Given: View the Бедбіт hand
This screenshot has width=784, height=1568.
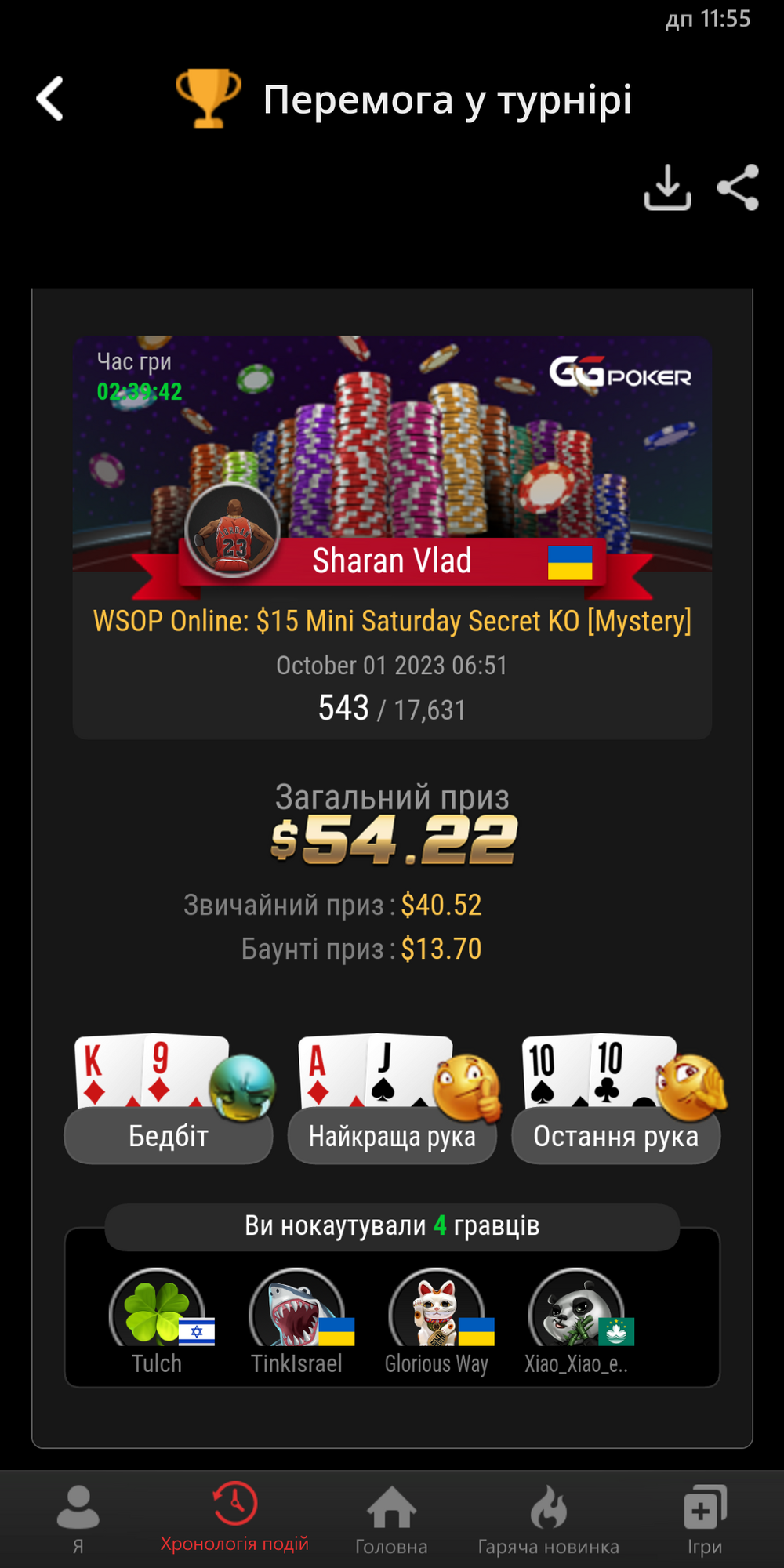Looking at the screenshot, I should (x=169, y=1098).
